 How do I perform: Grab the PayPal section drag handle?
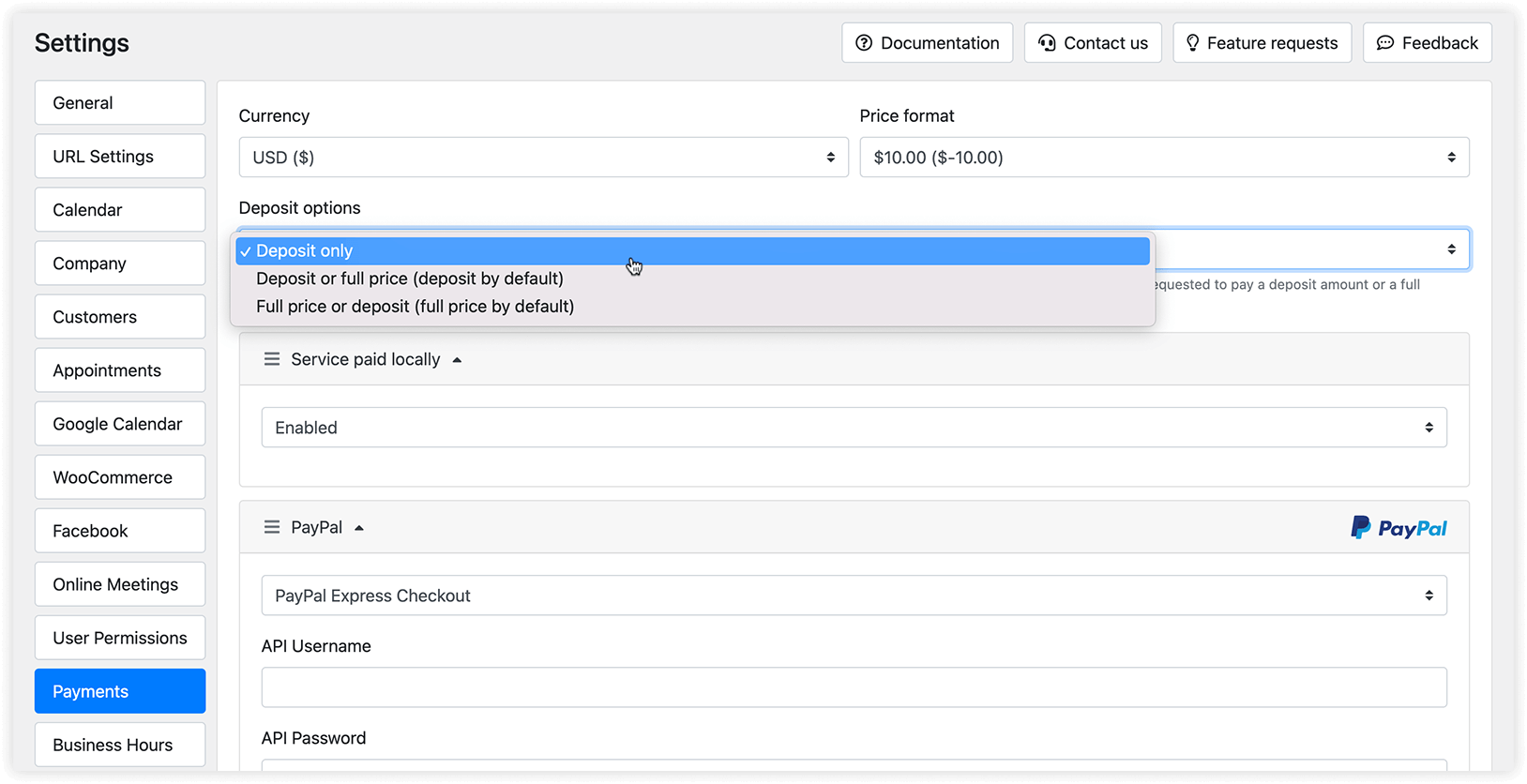[x=272, y=527]
